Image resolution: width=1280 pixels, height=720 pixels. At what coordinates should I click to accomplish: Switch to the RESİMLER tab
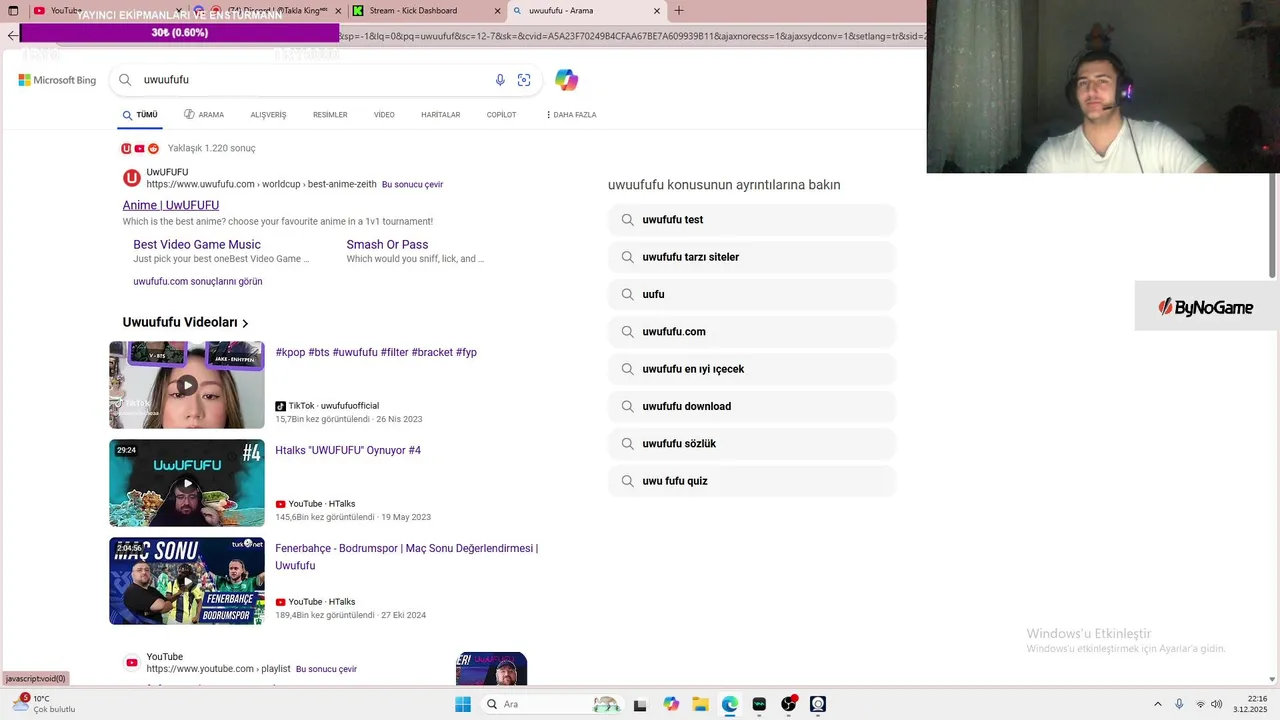point(330,115)
